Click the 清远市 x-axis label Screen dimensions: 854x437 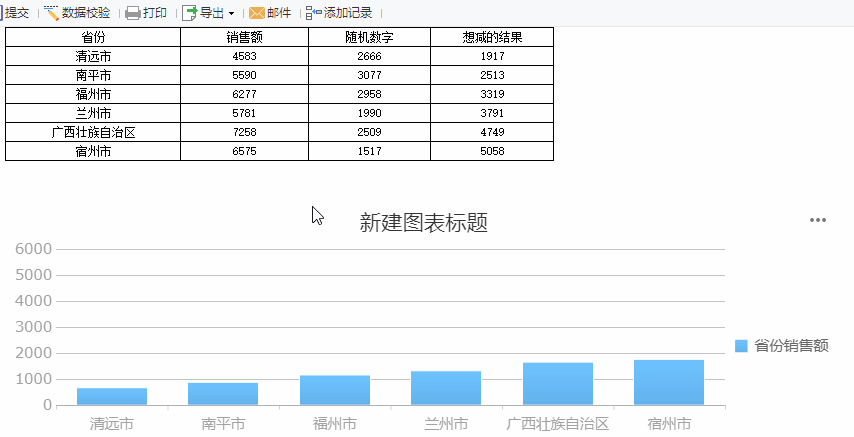pyautogui.click(x=112, y=424)
